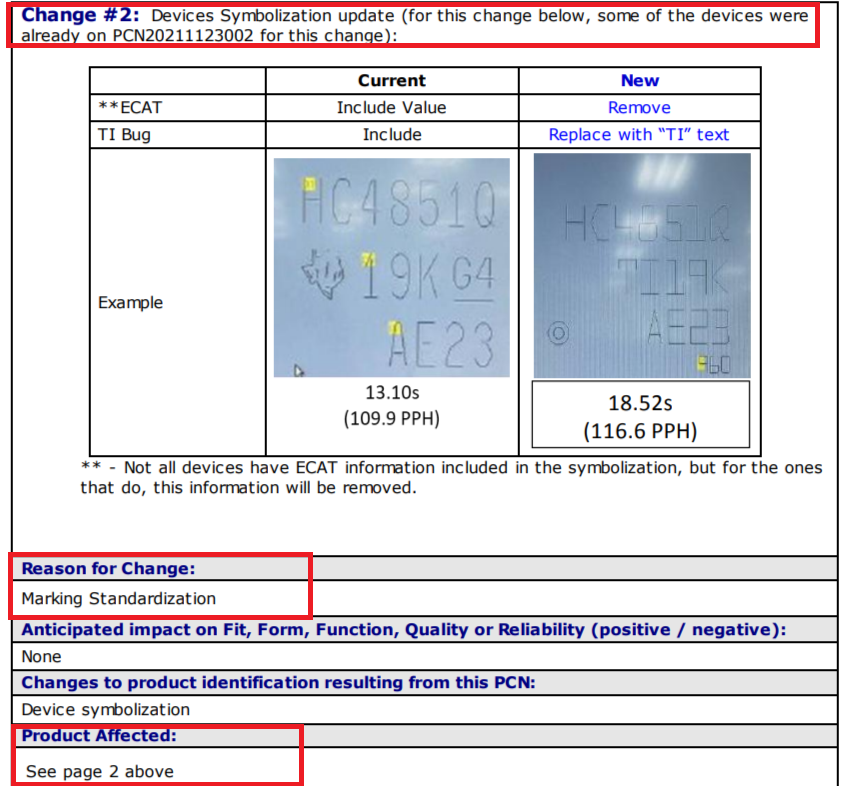Image resolution: width=858 pixels, height=786 pixels.
Task: Click the pin-1 circle mark in new image
Action: [x=558, y=332]
